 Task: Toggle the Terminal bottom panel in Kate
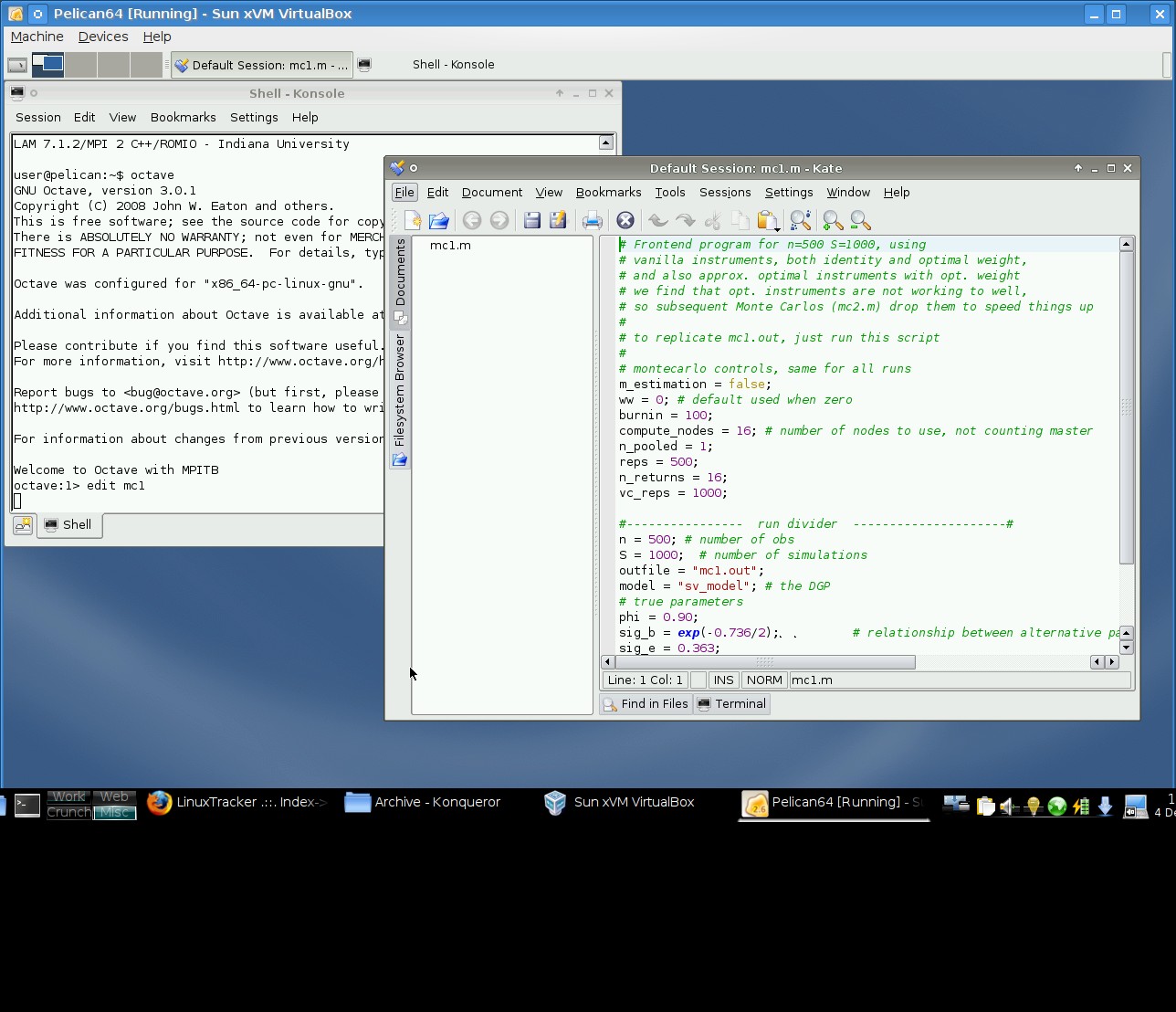[x=731, y=704]
